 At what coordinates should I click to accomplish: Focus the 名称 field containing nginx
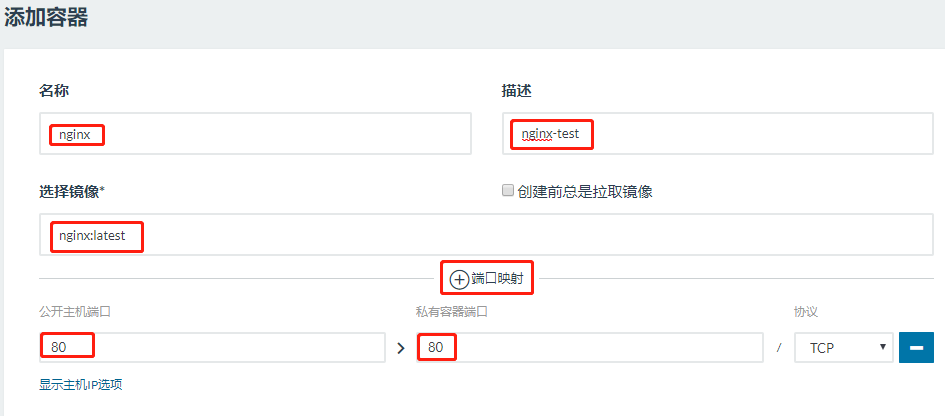pyautogui.click(x=256, y=133)
